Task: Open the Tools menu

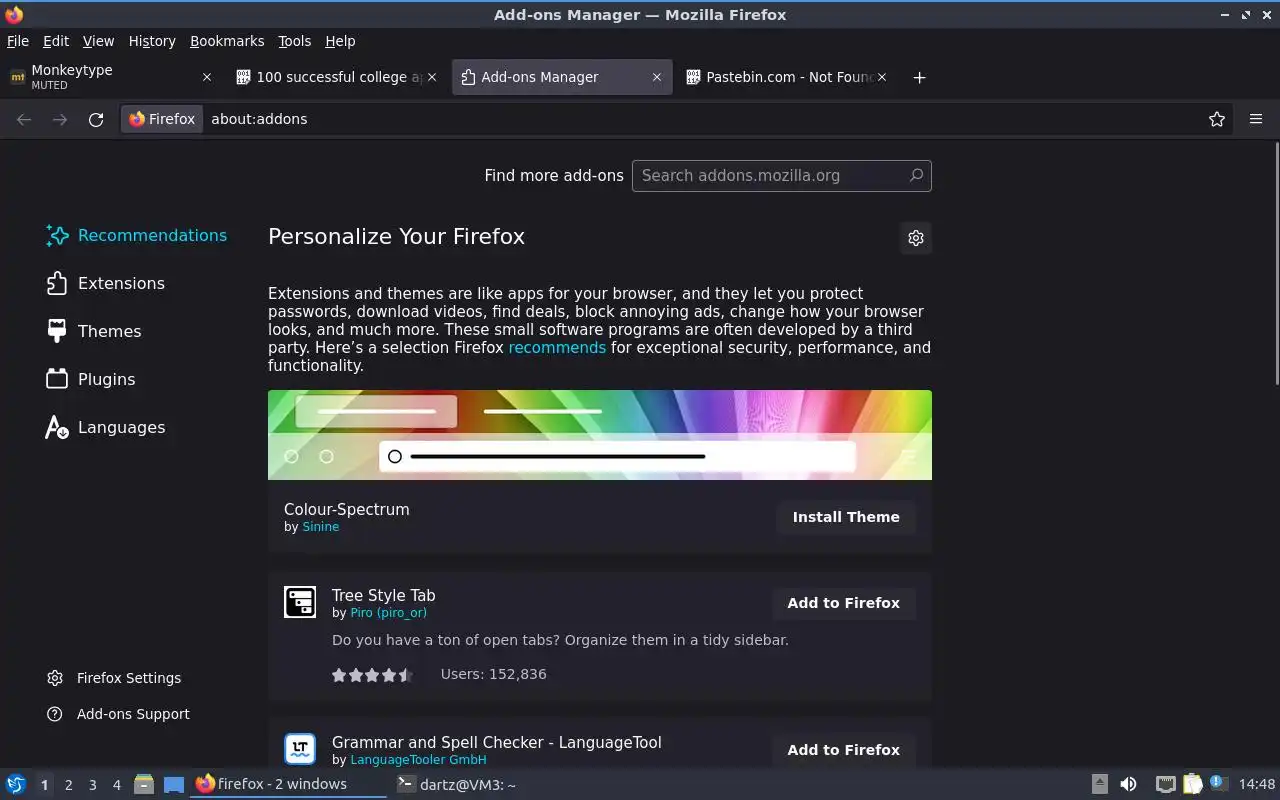Action: point(294,41)
